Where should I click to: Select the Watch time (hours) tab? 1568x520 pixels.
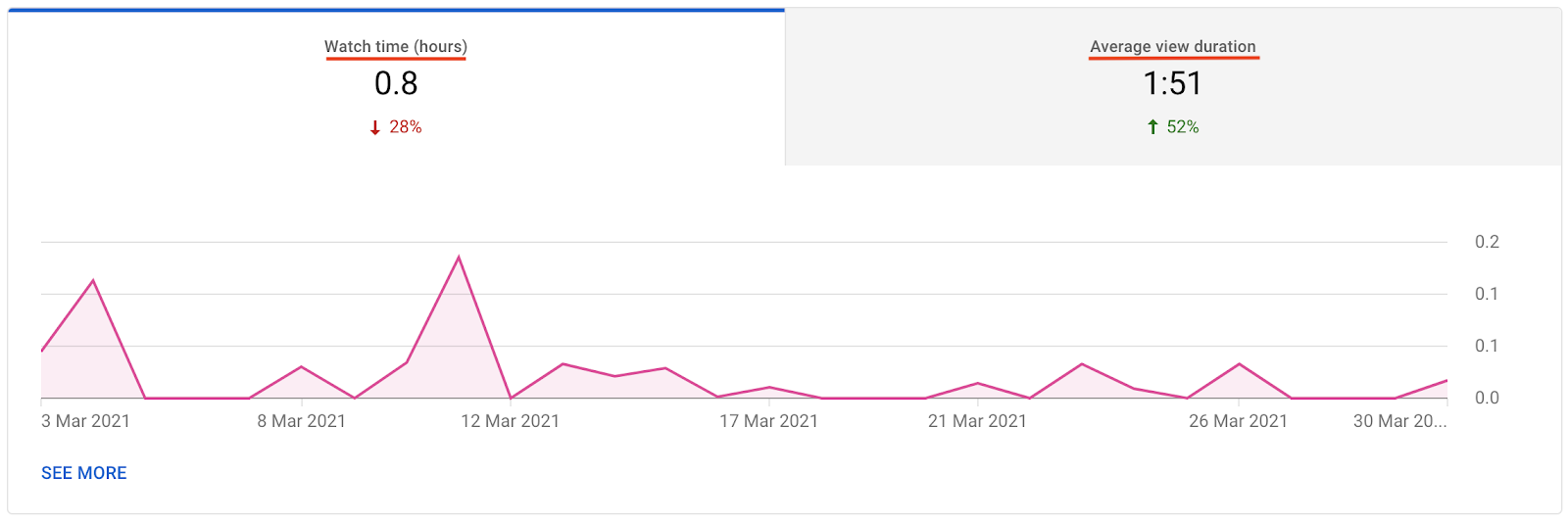[x=396, y=86]
